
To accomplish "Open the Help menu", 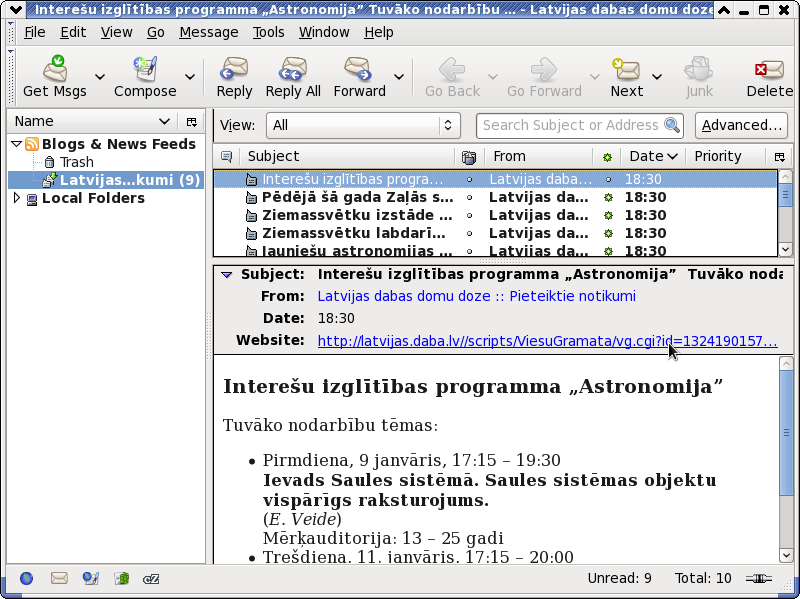I will coord(379,32).
